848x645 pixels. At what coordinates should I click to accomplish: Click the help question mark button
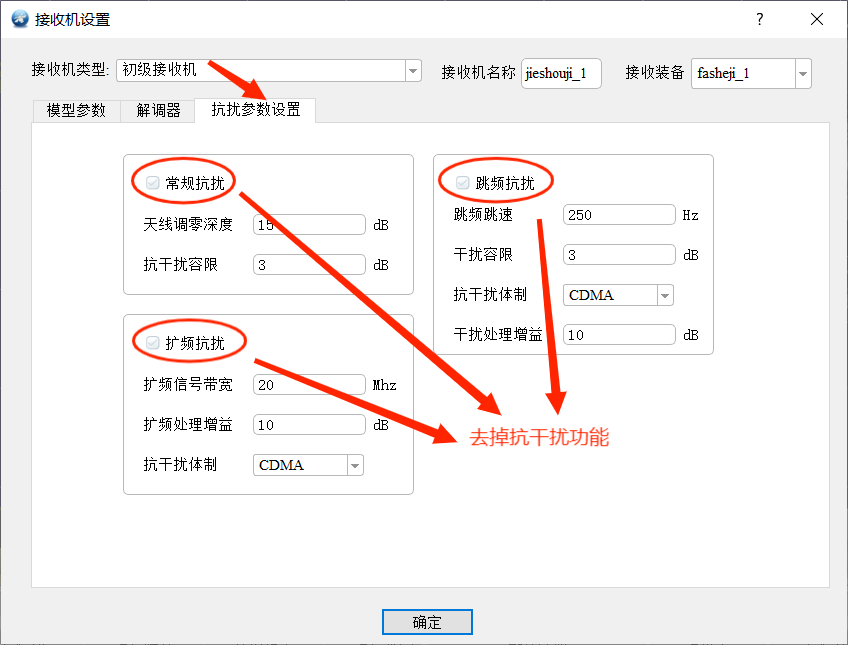760,19
